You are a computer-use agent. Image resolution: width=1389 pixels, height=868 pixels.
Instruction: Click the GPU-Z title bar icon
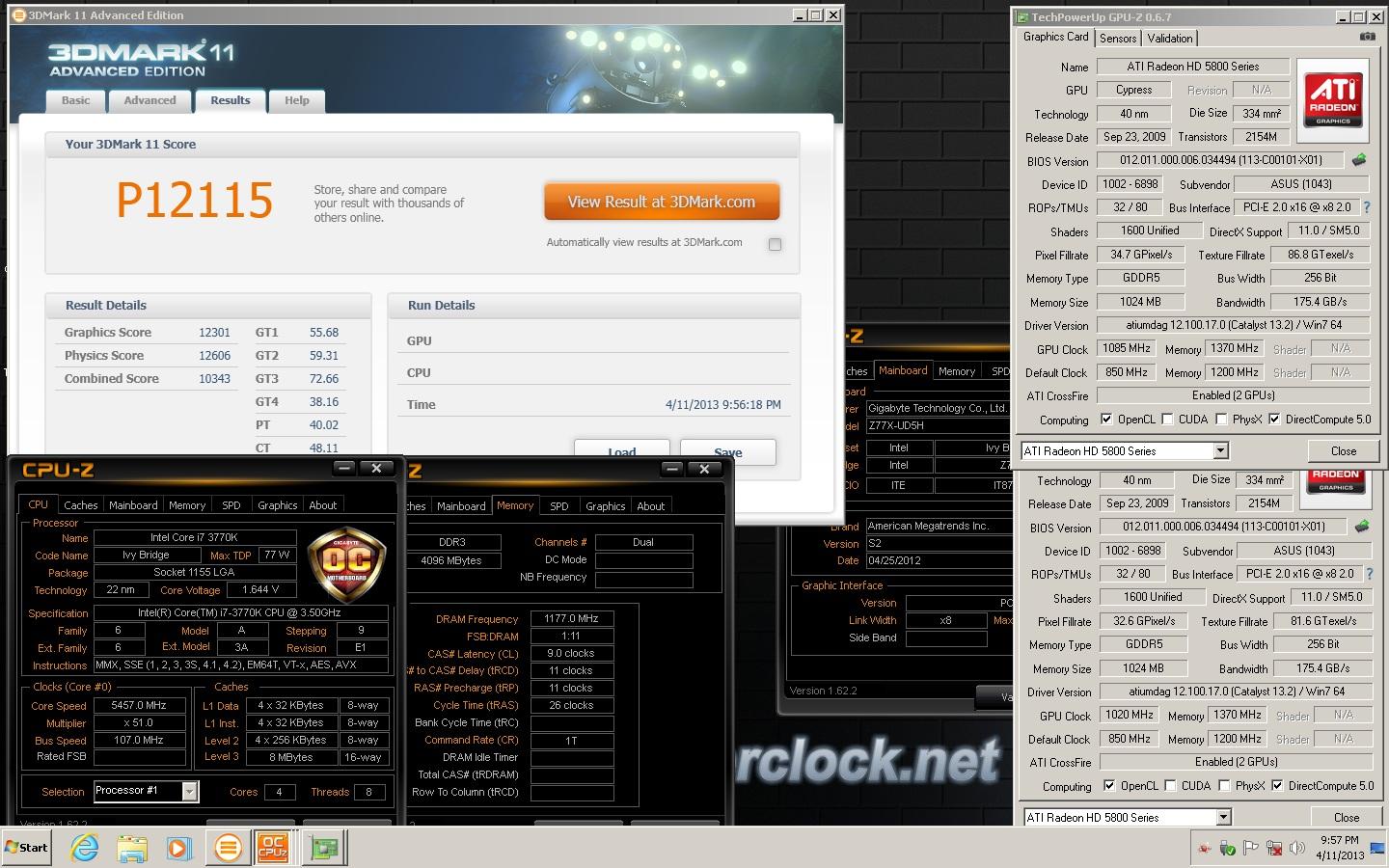click(1022, 16)
